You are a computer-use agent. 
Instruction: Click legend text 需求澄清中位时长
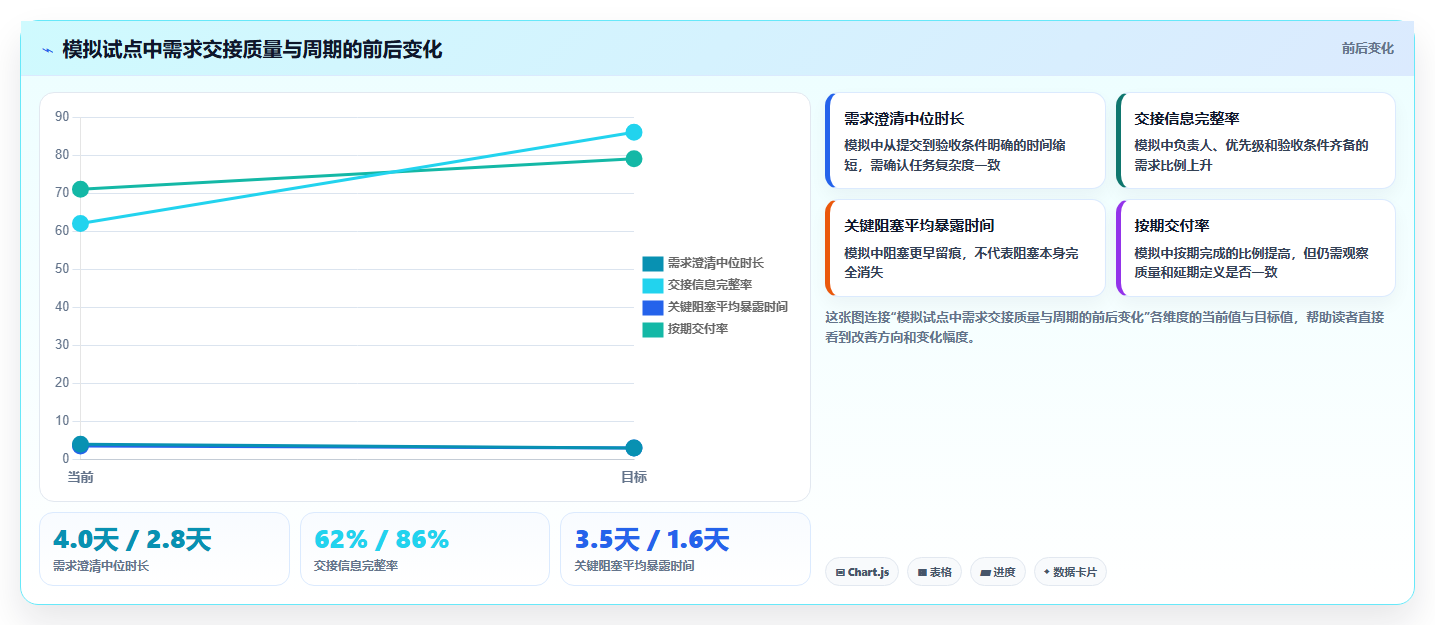[716, 263]
